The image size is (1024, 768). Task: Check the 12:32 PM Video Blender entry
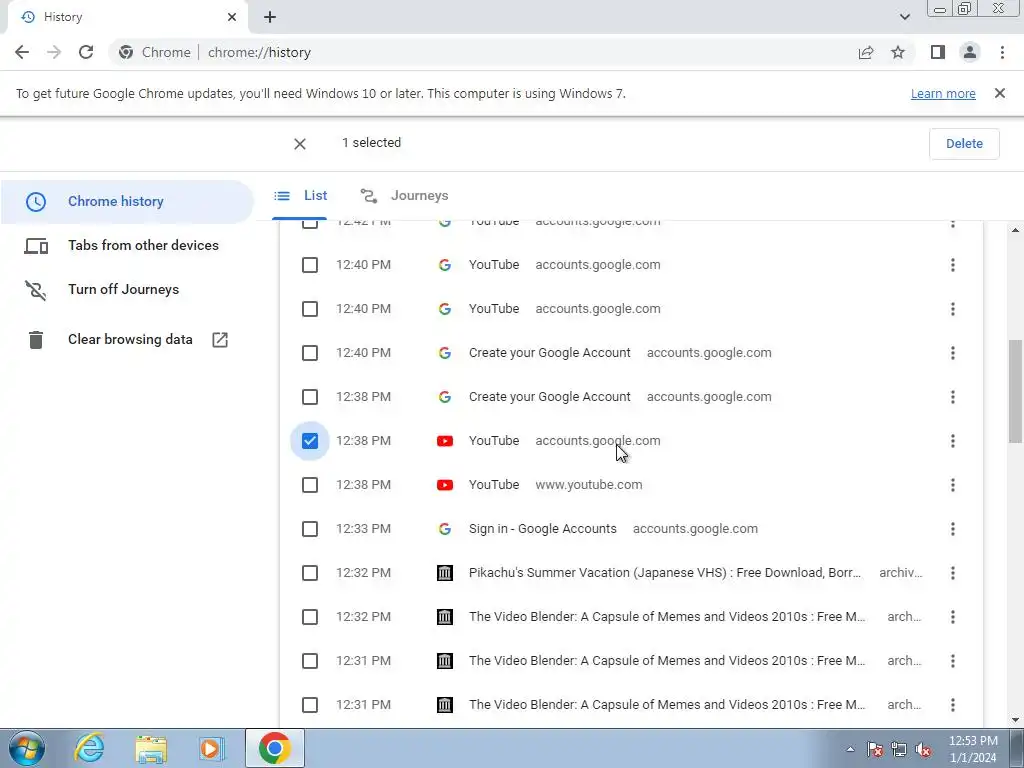click(310, 617)
